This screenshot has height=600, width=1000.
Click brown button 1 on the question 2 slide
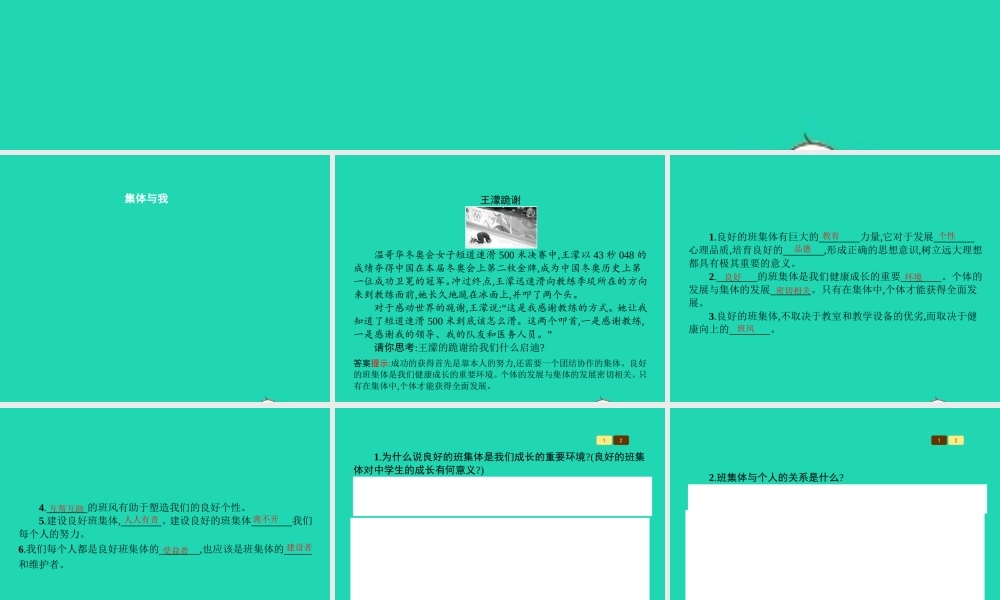[x=939, y=440]
